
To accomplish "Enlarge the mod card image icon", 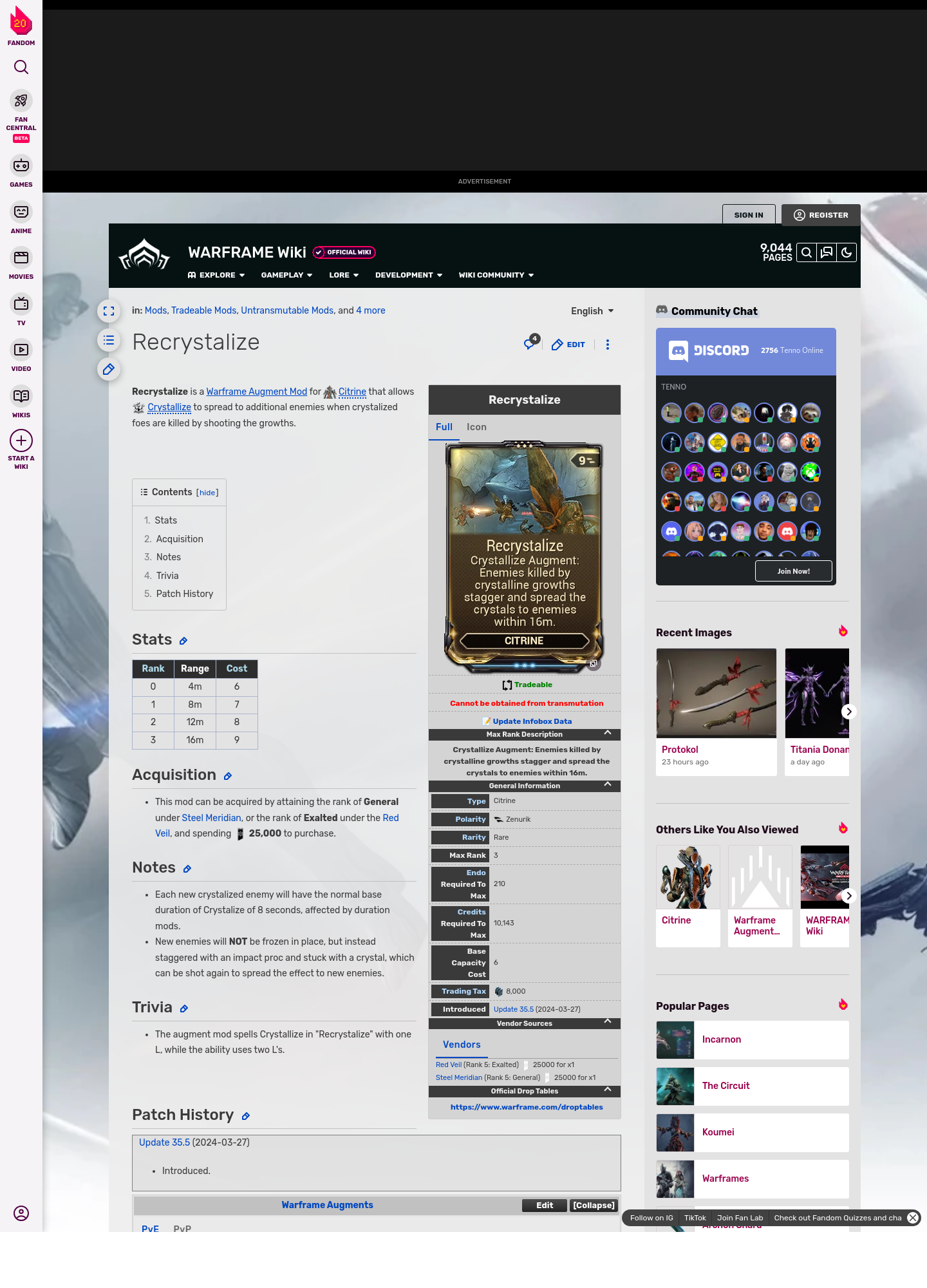I will point(594,663).
